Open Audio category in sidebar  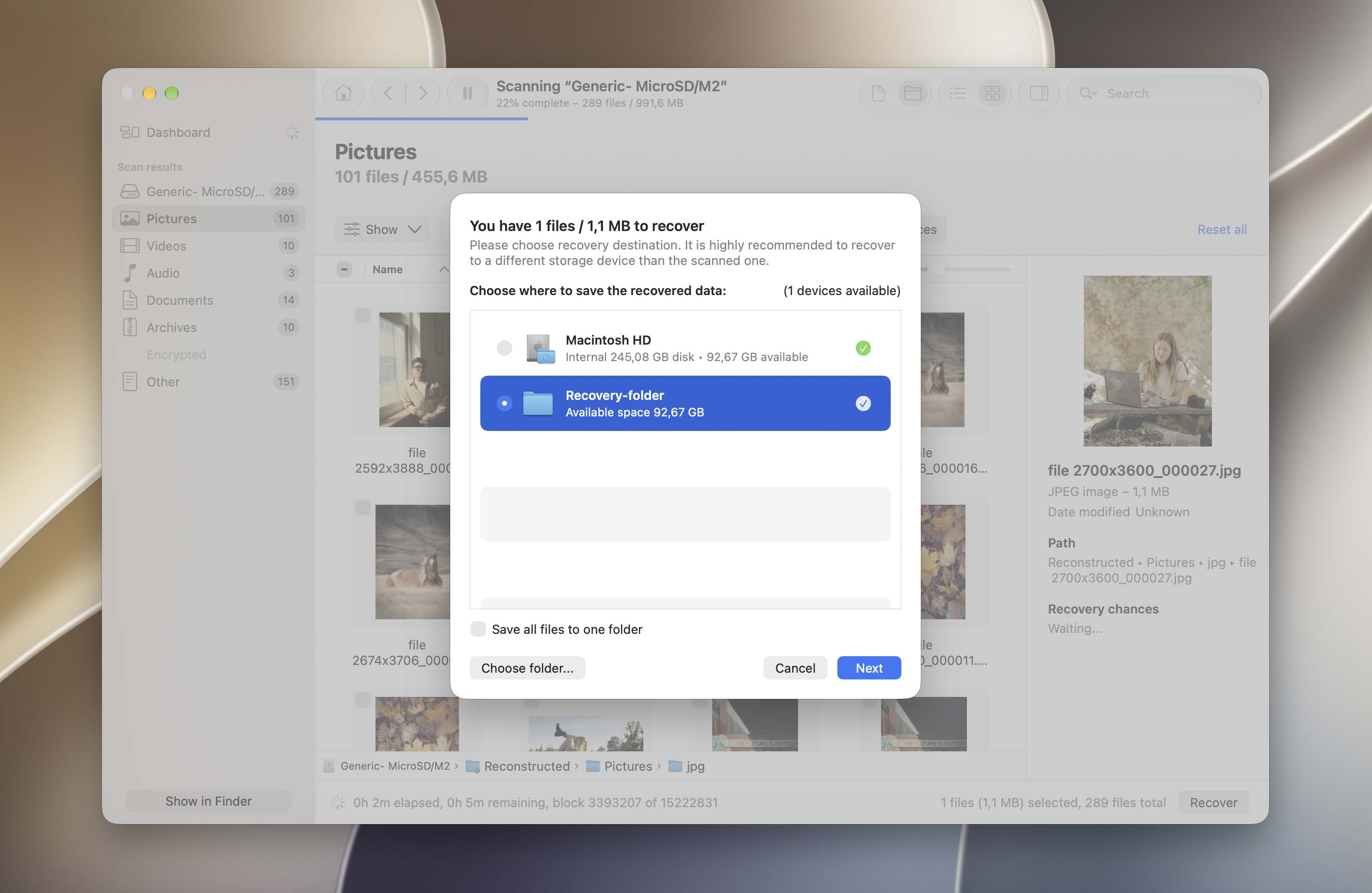[209, 273]
